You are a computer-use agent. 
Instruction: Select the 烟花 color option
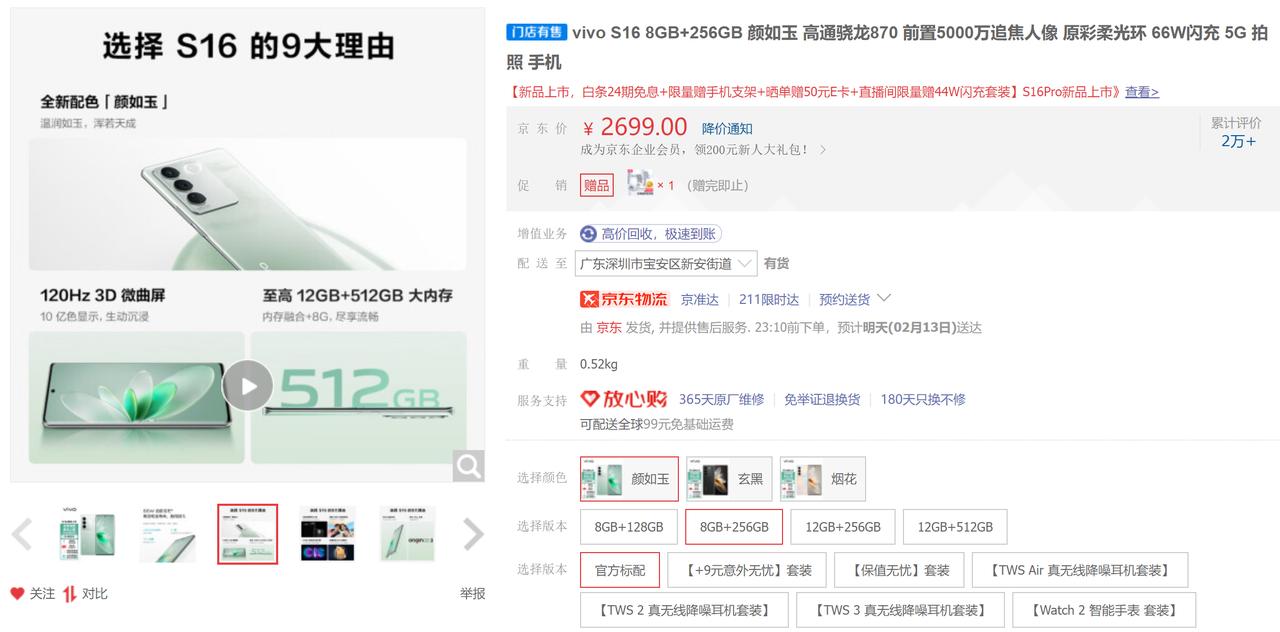click(822, 478)
